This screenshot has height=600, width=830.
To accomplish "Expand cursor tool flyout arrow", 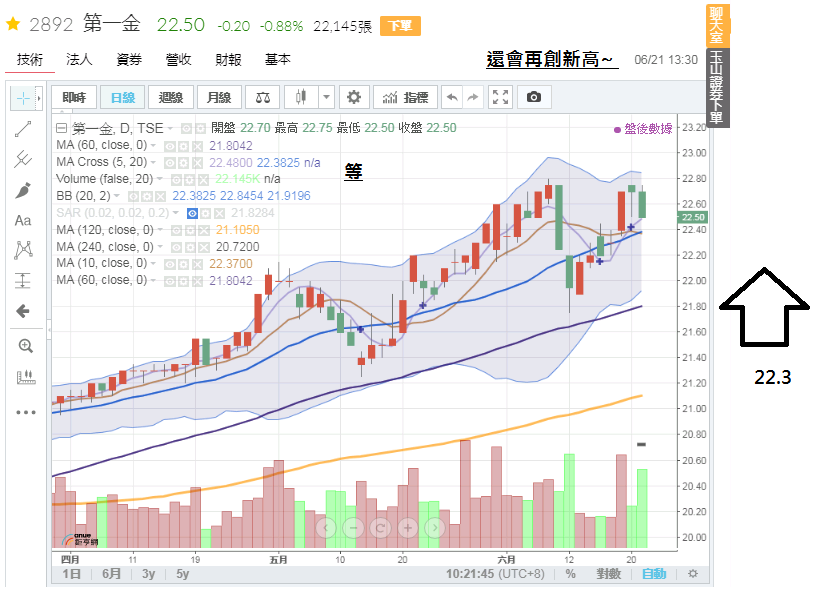I will pos(39,98).
